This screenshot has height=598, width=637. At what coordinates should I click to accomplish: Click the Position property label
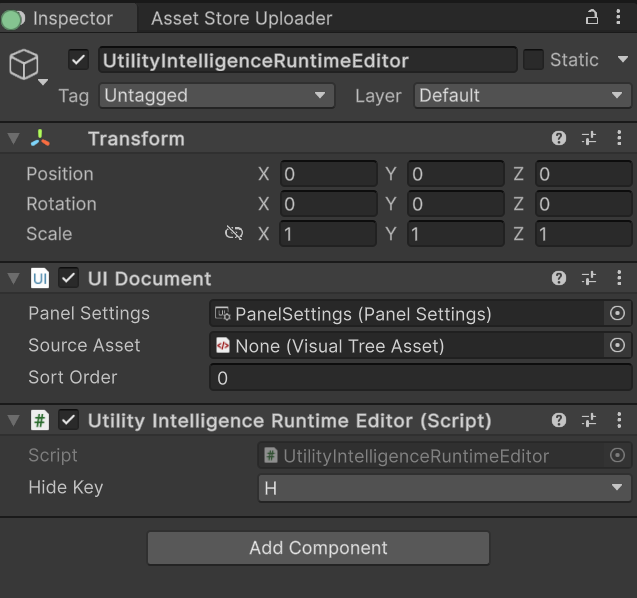pyautogui.click(x=60, y=174)
